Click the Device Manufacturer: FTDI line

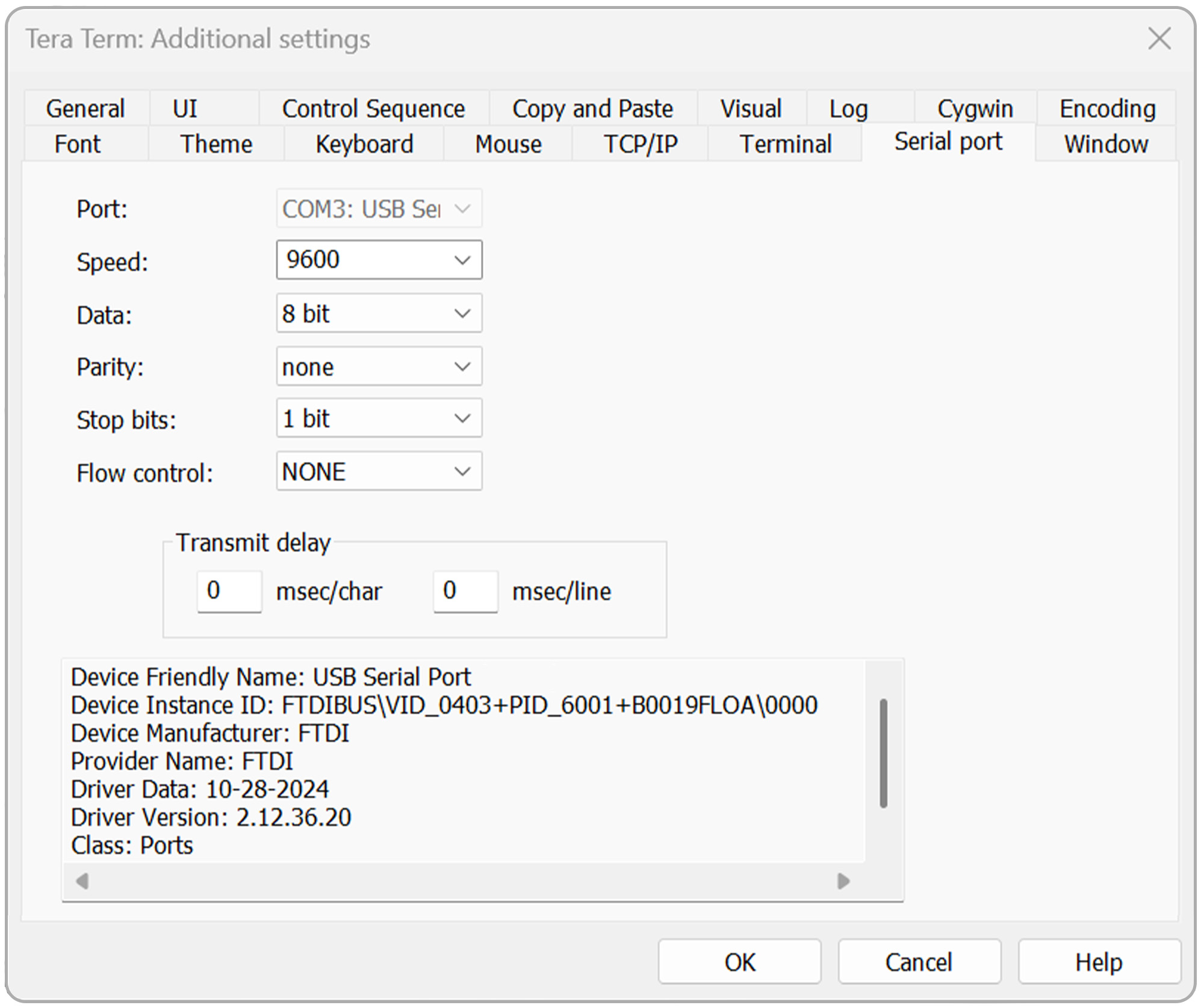tap(210, 733)
